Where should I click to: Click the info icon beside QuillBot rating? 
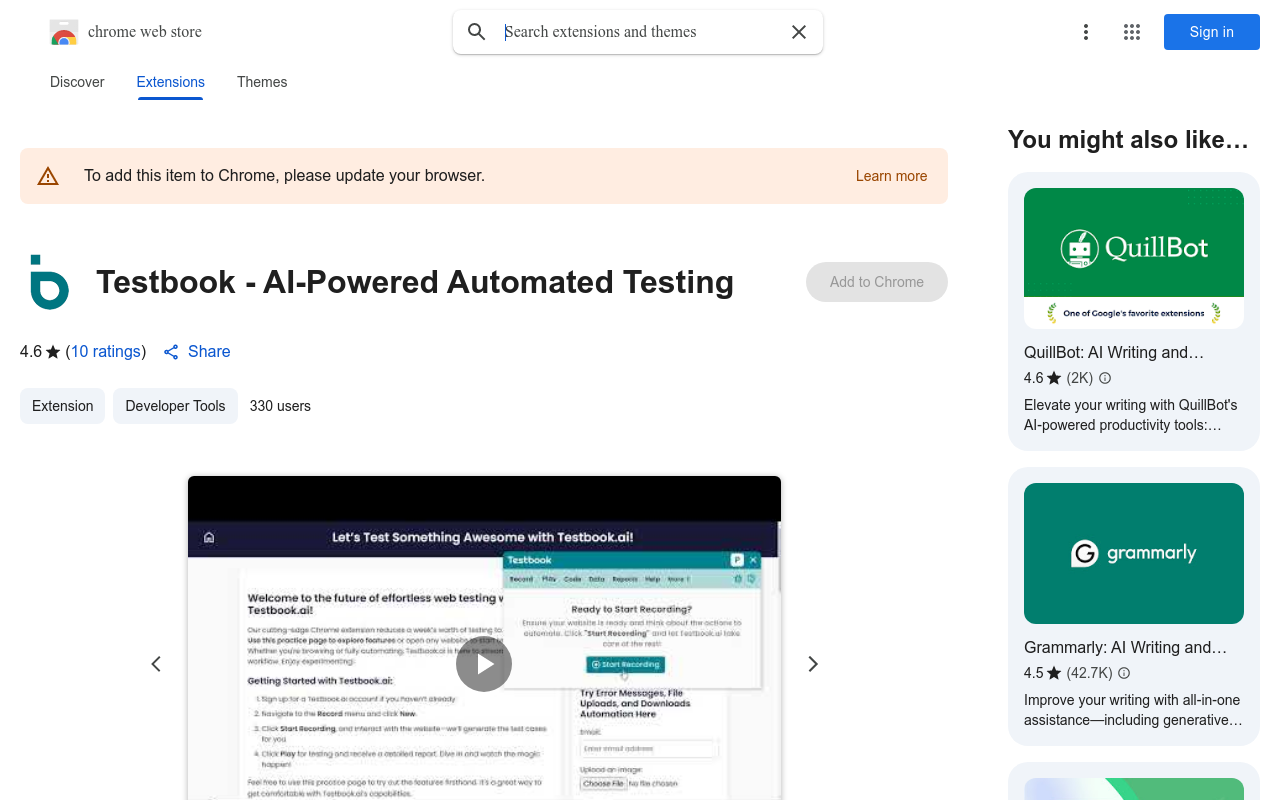click(x=1105, y=378)
